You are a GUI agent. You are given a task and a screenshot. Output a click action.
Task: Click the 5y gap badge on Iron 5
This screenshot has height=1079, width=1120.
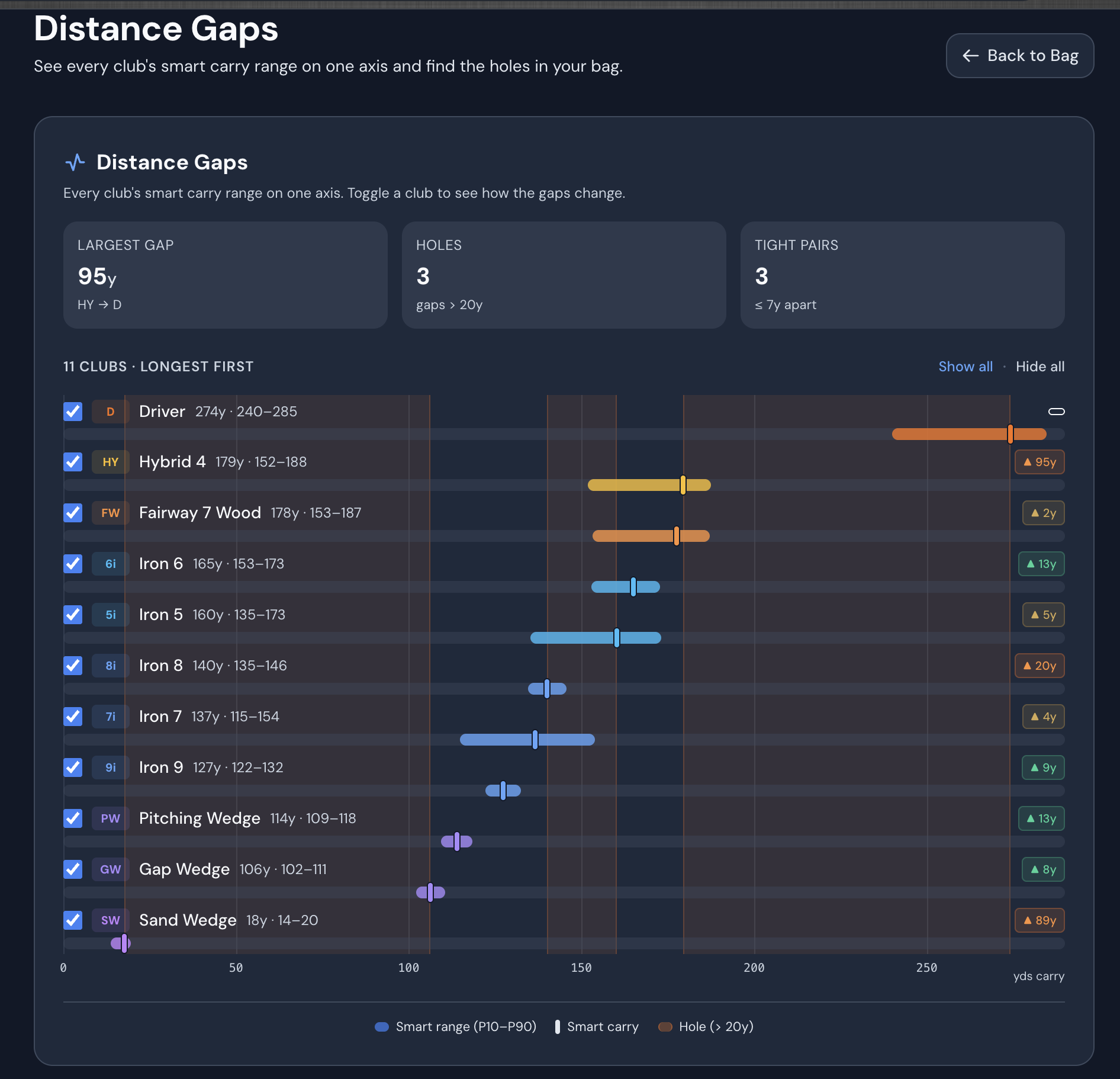pos(1043,615)
